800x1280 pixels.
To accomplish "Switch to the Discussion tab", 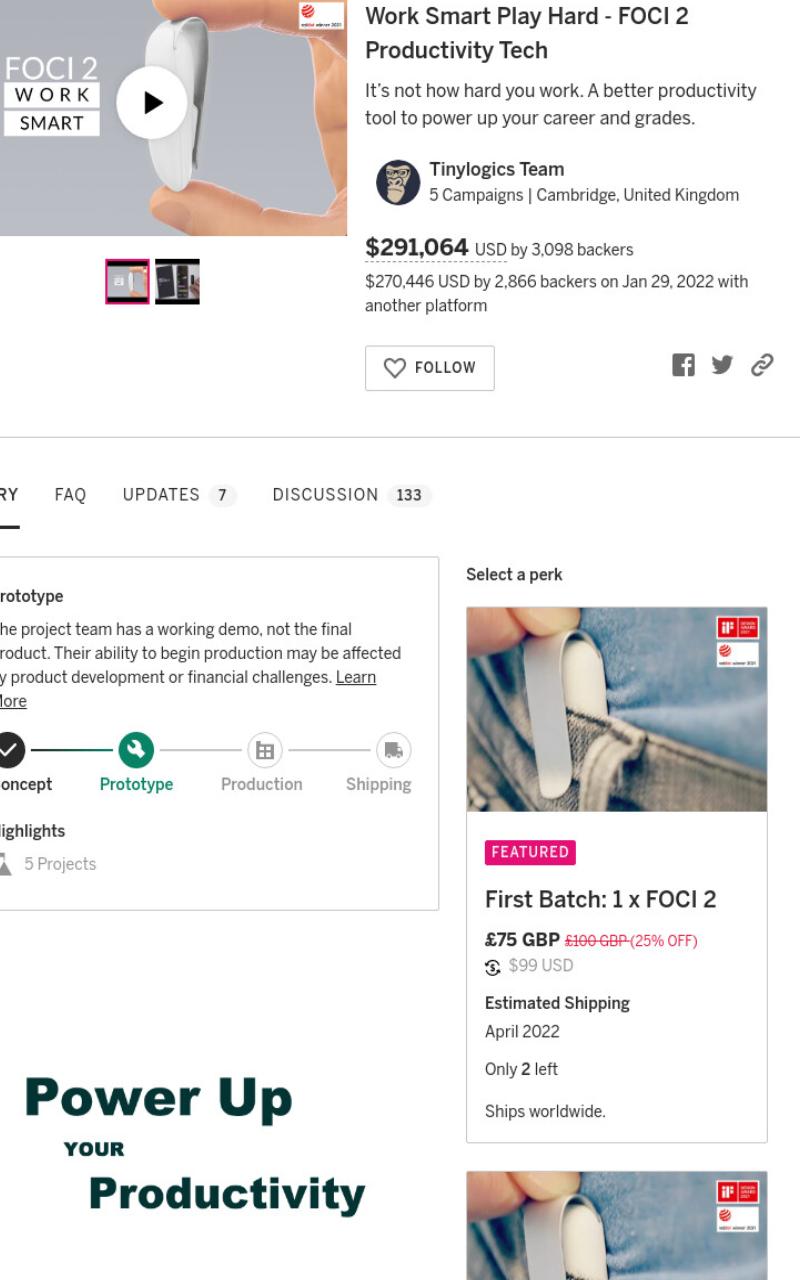I will (351, 495).
